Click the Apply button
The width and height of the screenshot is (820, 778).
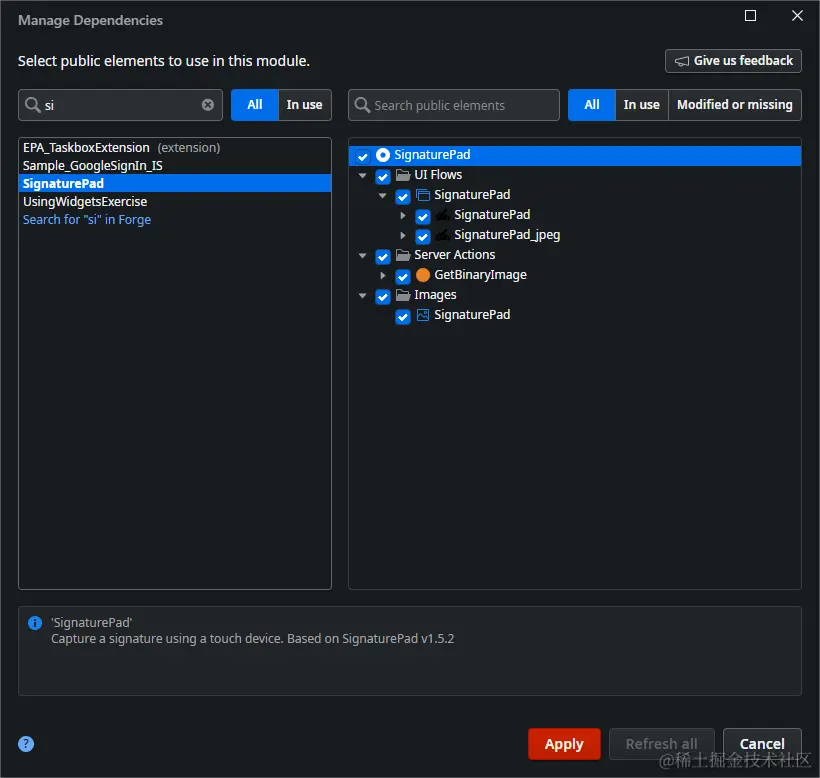click(x=564, y=744)
